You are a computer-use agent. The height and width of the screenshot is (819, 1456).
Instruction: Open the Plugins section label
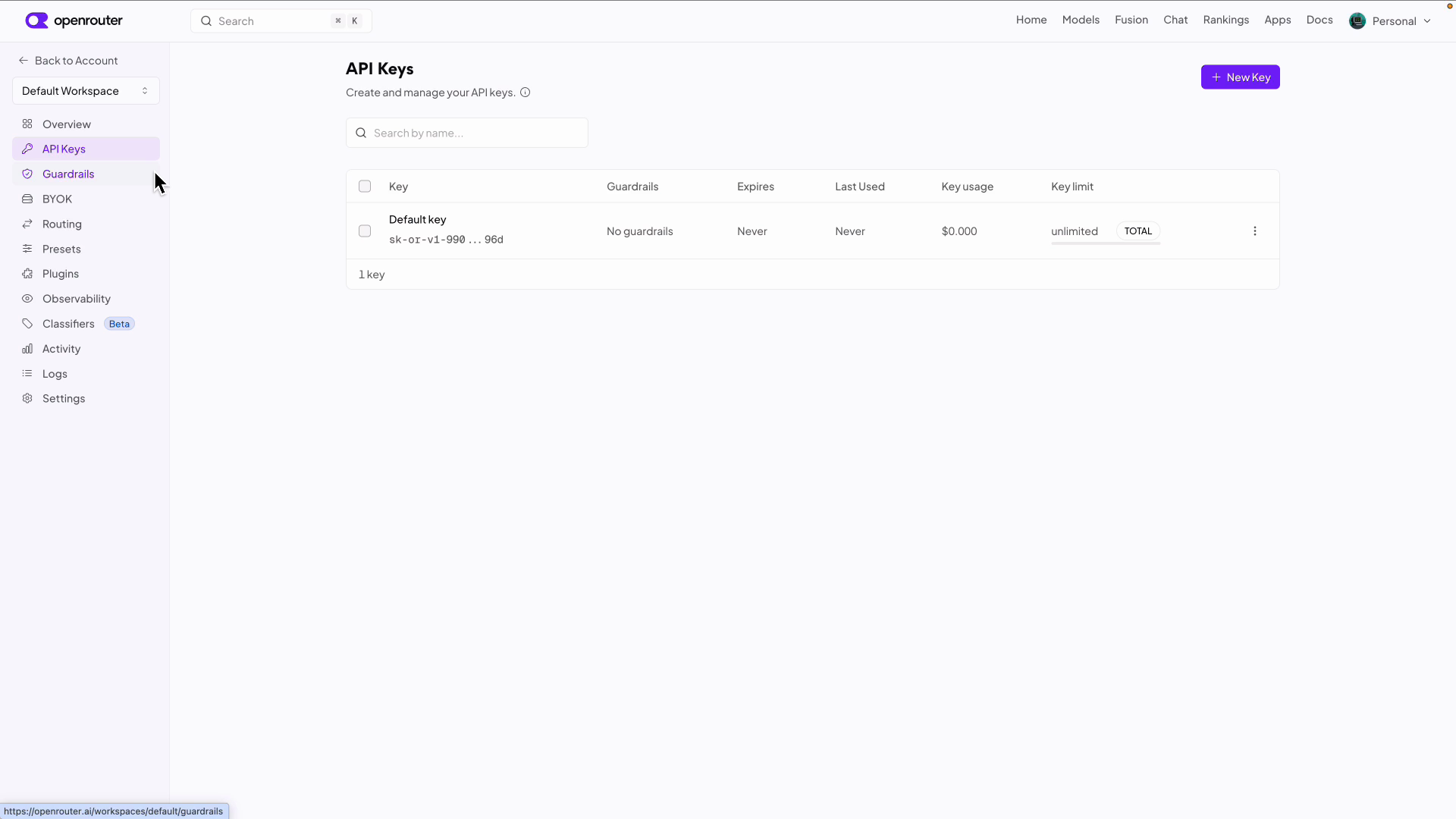pyautogui.click(x=61, y=274)
